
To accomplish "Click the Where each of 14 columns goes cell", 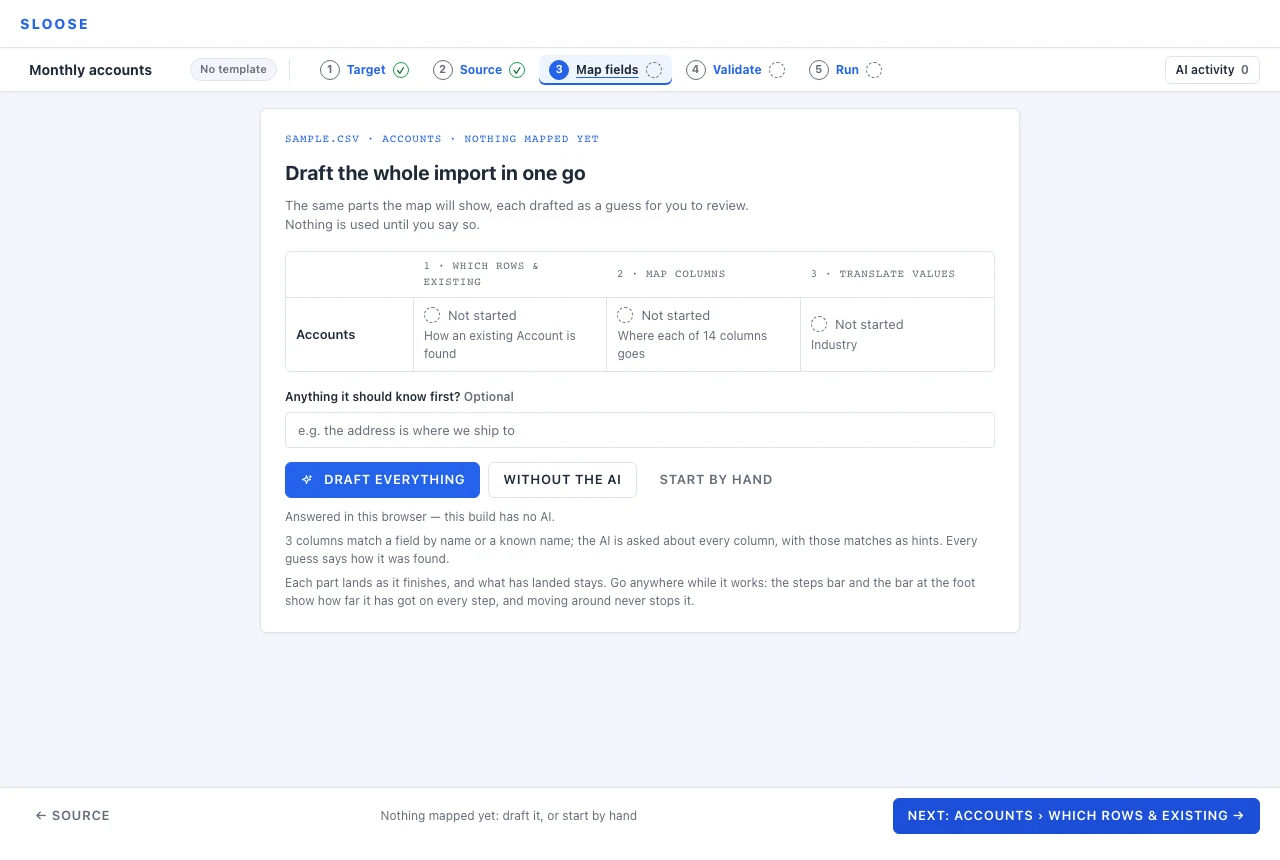I will click(703, 334).
